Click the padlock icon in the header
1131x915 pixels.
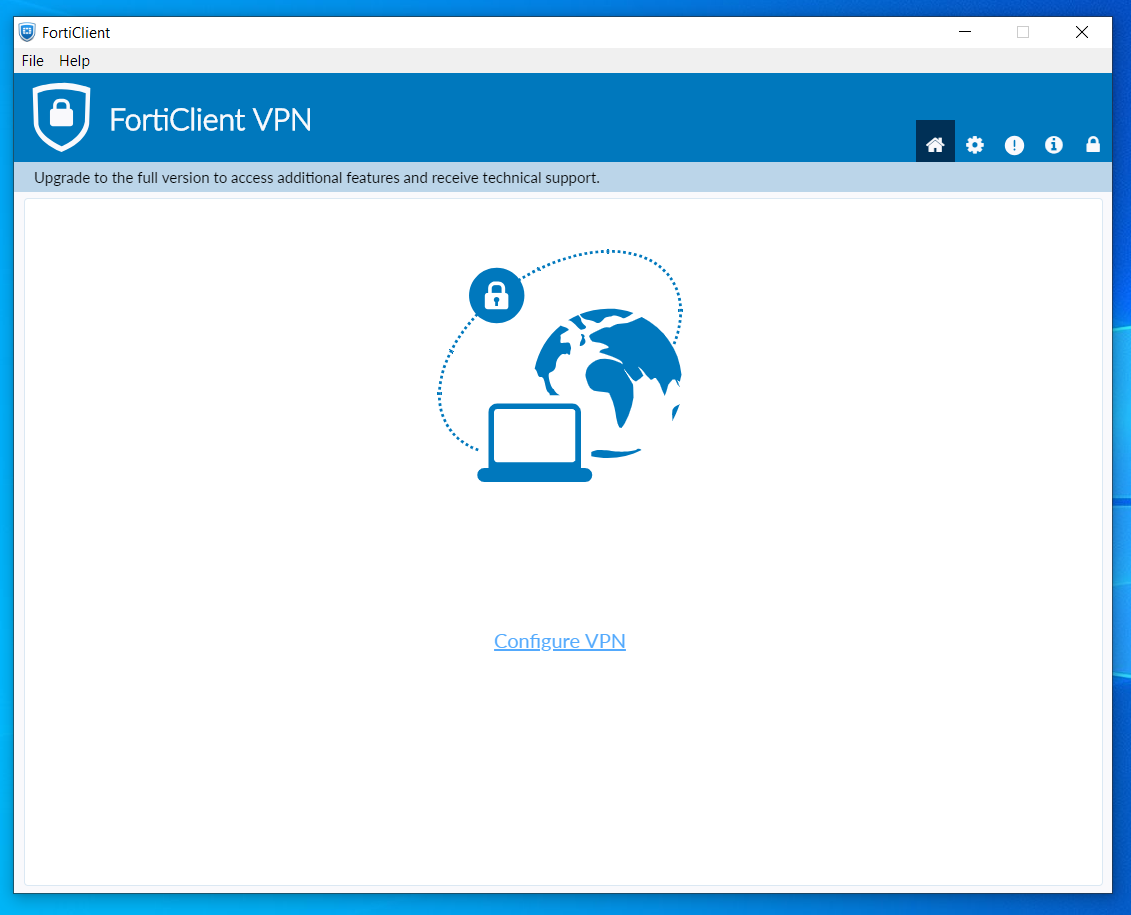point(1093,144)
